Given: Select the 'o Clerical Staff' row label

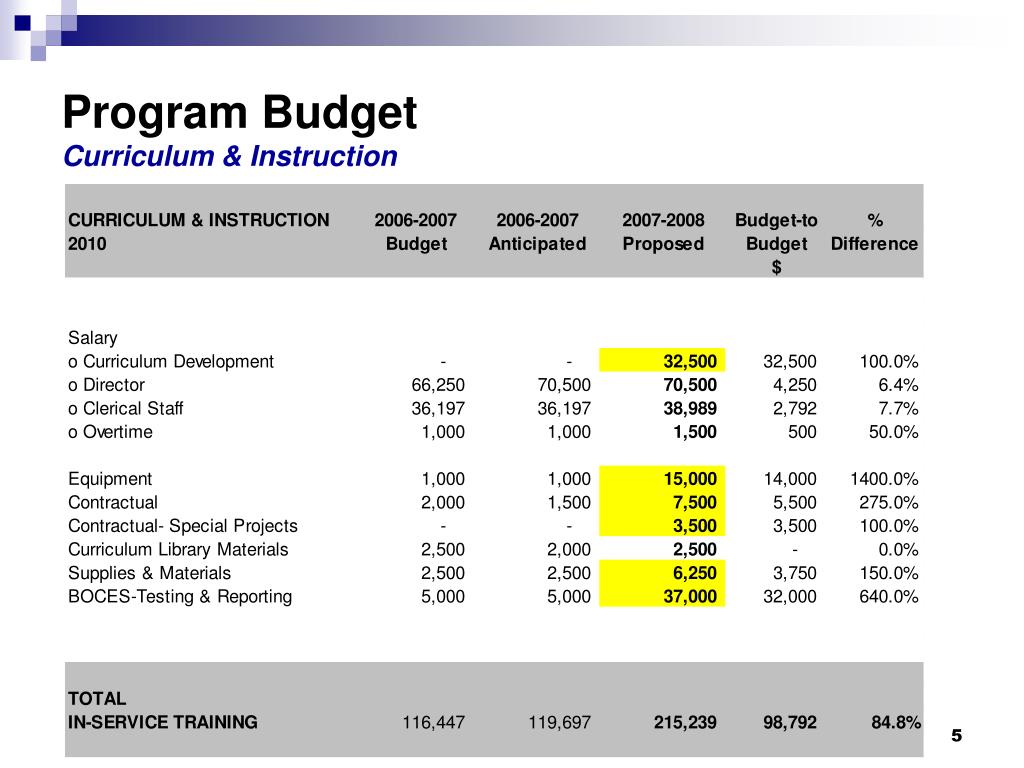Looking at the screenshot, I should tap(125, 409).
